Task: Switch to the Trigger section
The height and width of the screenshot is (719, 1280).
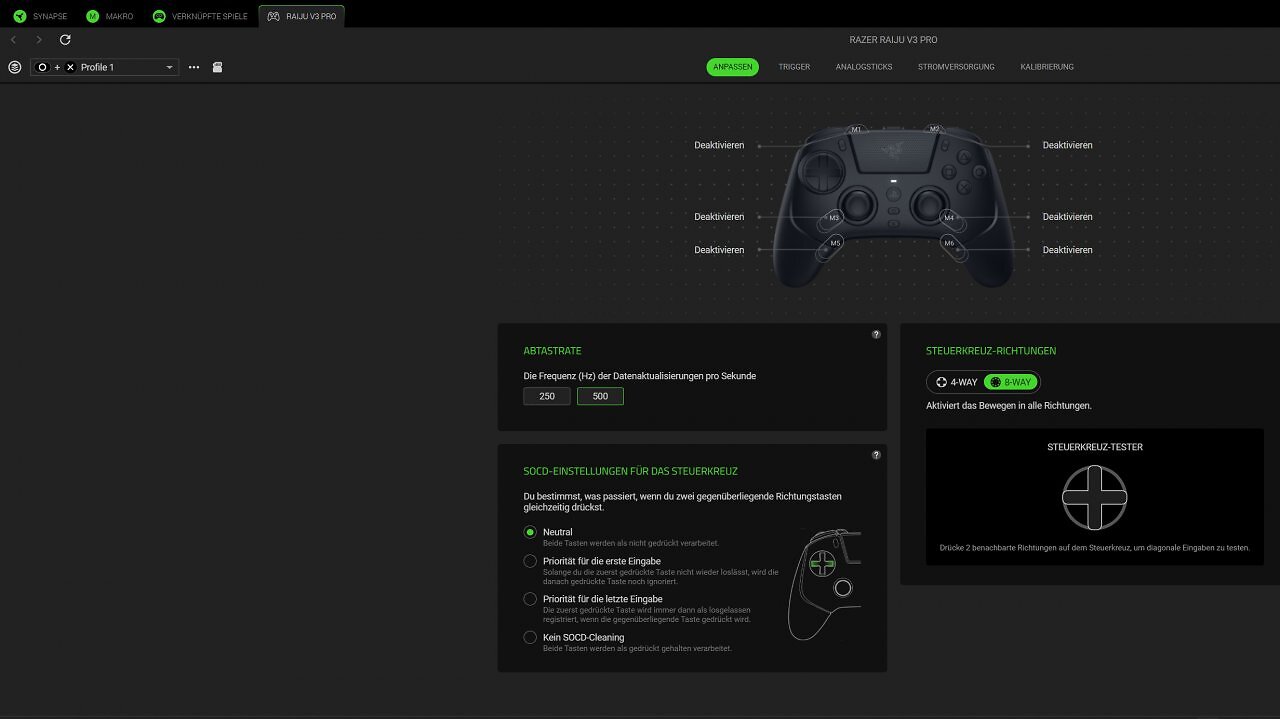Action: click(x=794, y=67)
